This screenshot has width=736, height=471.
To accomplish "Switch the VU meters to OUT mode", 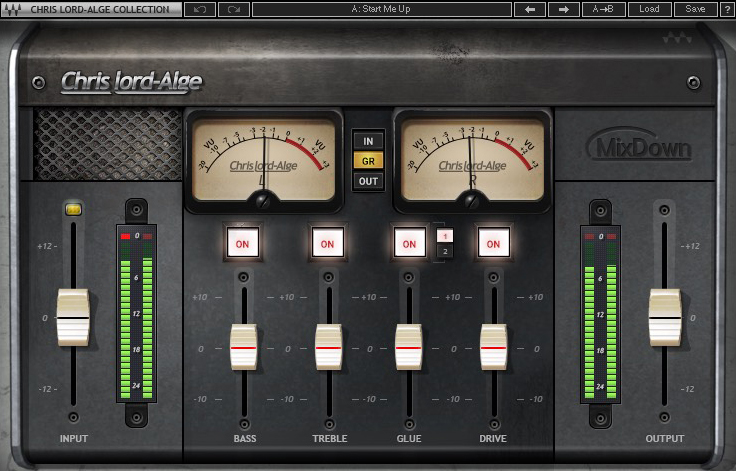I will [368, 181].
